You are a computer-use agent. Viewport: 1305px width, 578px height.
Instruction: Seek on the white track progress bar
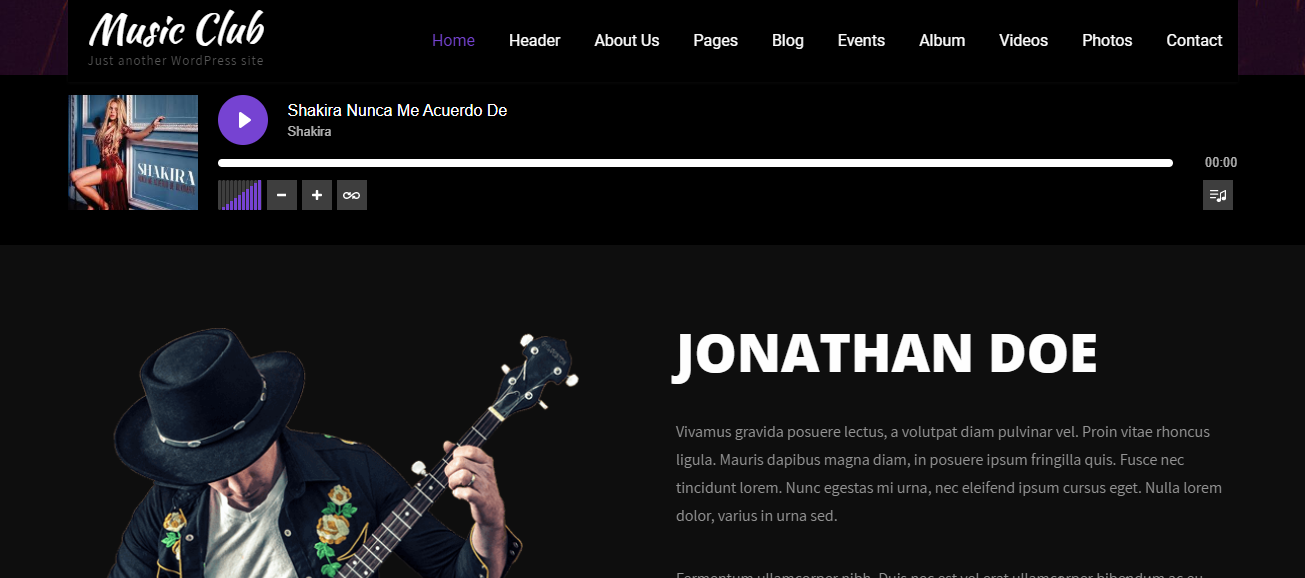click(x=695, y=163)
